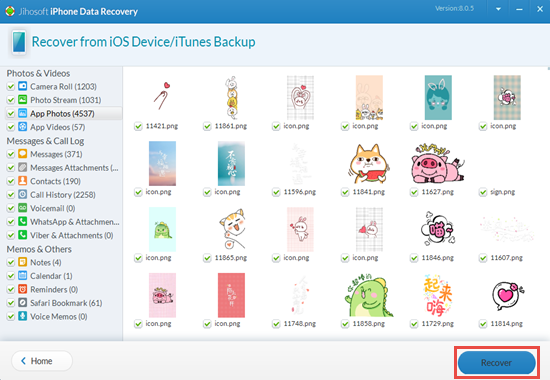This screenshot has height=380, width=550.
Task: Click the Recover button
Action: point(497,362)
